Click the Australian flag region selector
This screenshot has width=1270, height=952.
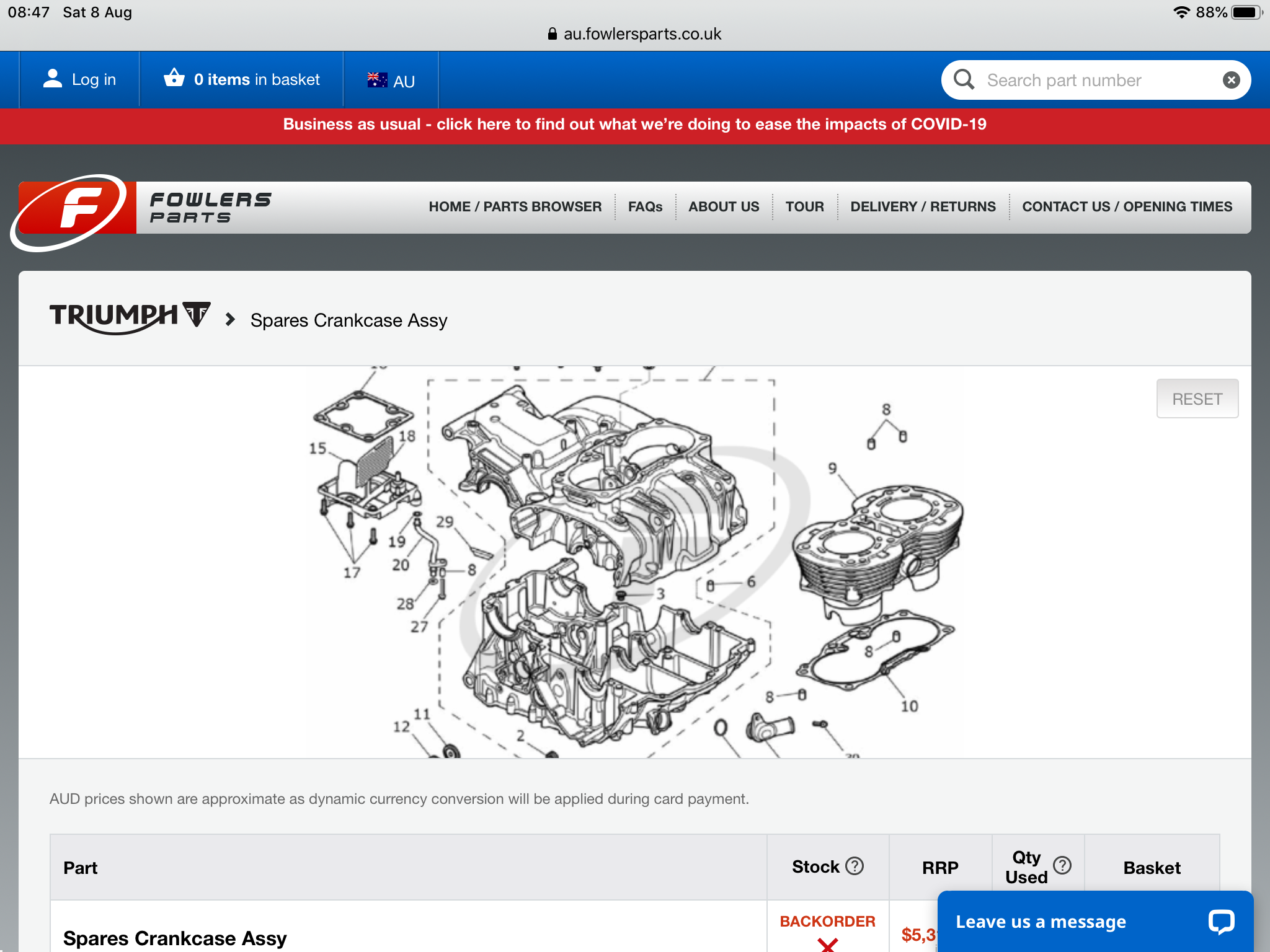377,80
